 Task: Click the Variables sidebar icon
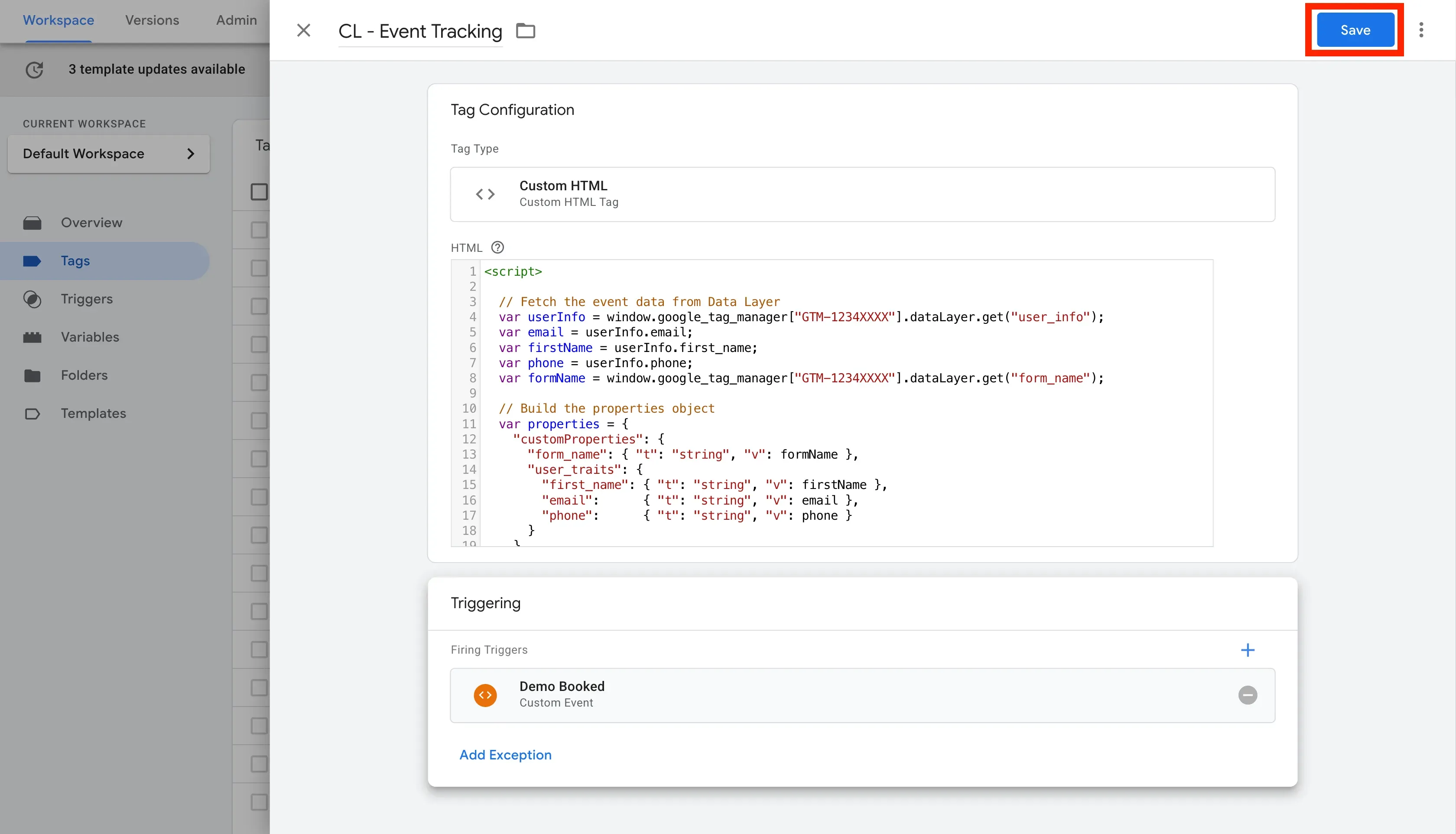tap(32, 337)
